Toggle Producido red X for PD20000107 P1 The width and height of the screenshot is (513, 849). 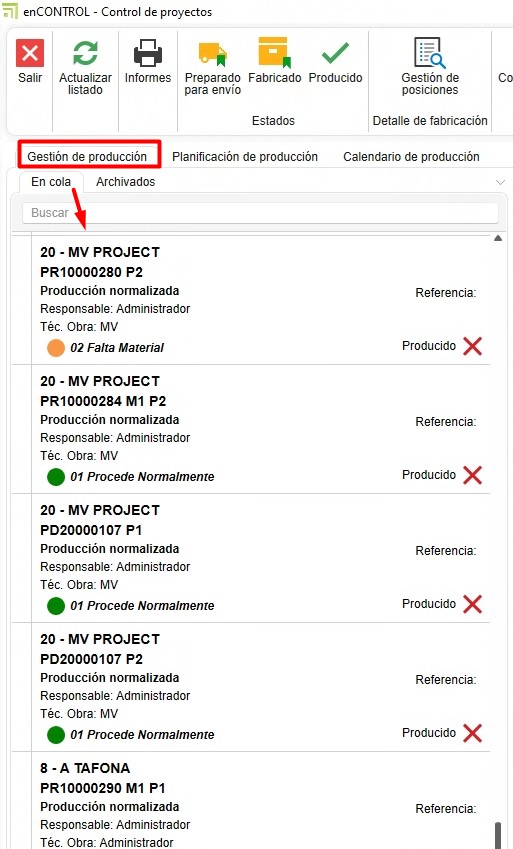(x=472, y=604)
